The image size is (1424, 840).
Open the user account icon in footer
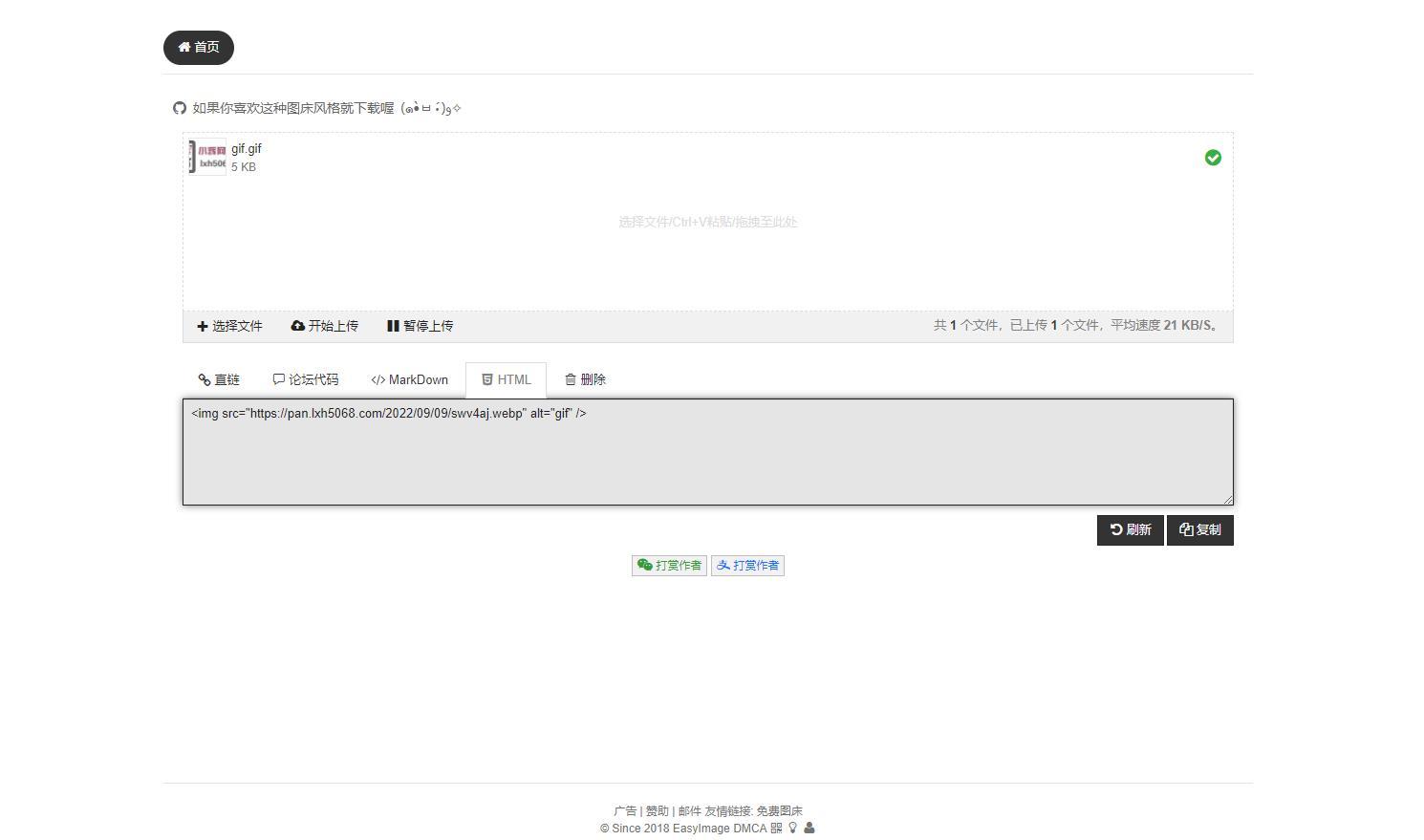809,829
